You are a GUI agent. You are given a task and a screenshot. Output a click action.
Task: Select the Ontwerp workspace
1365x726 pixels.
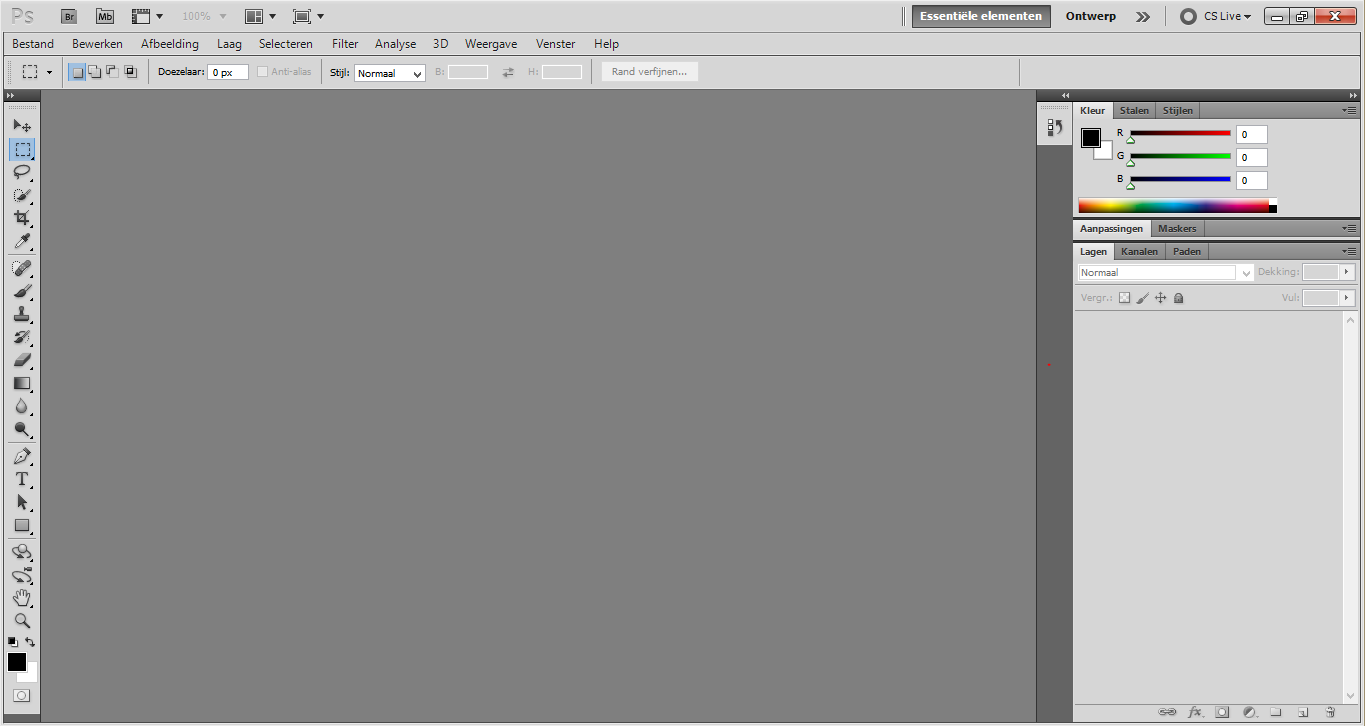click(1091, 16)
